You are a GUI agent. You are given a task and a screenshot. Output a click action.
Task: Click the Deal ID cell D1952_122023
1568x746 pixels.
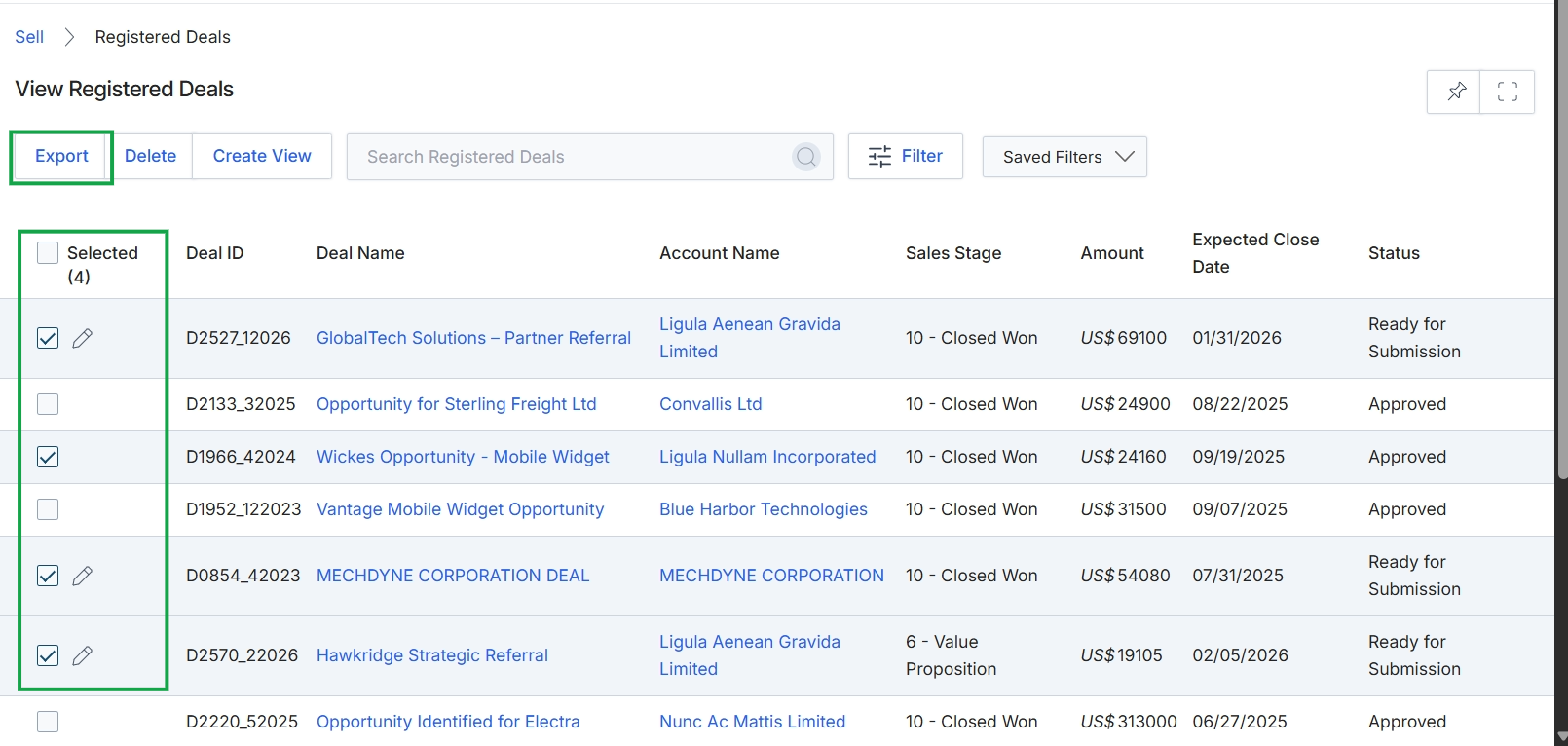click(243, 509)
